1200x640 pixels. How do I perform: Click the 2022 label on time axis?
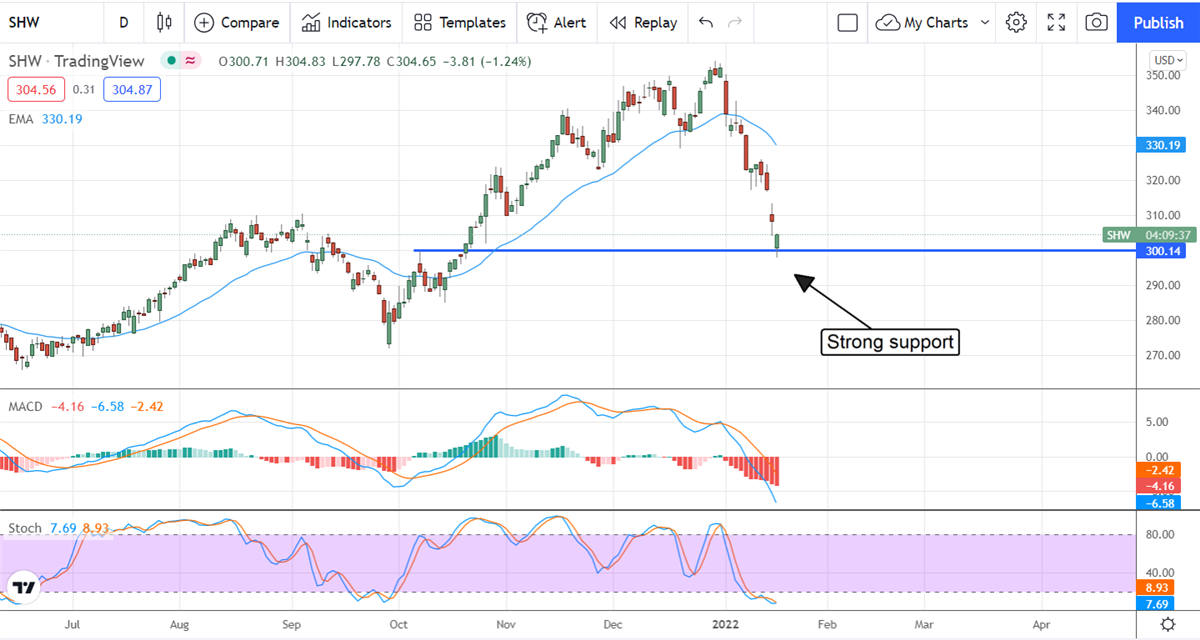pyautogui.click(x=727, y=624)
